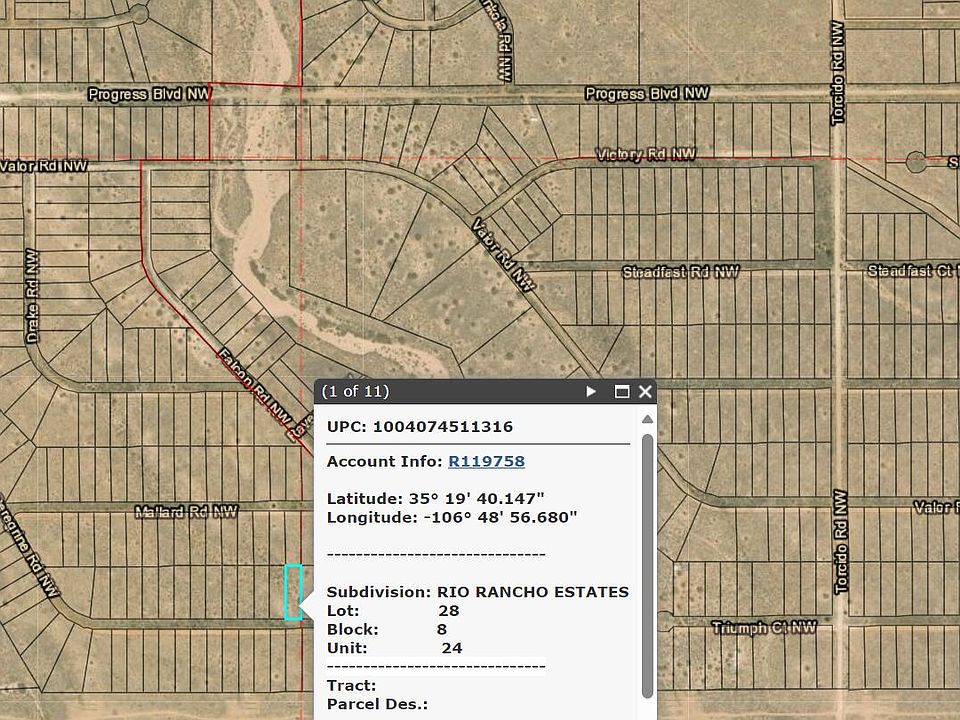Maximize the parcel info popup

[x=621, y=392]
